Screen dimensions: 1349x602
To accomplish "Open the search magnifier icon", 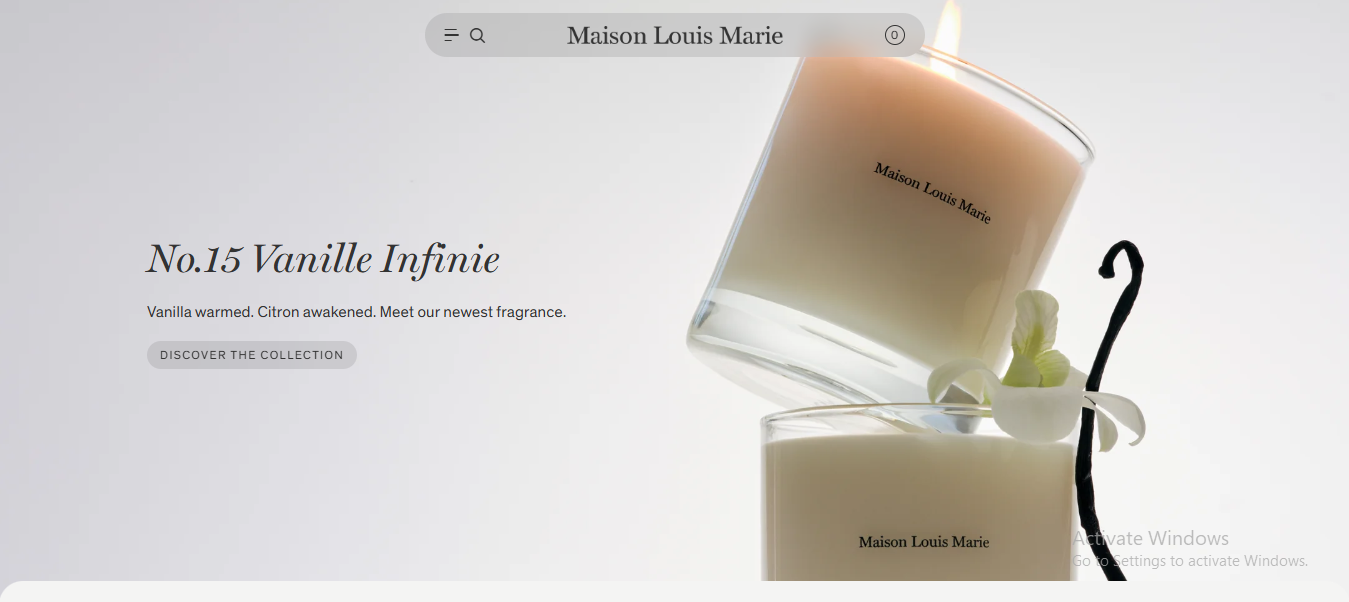I will (478, 35).
